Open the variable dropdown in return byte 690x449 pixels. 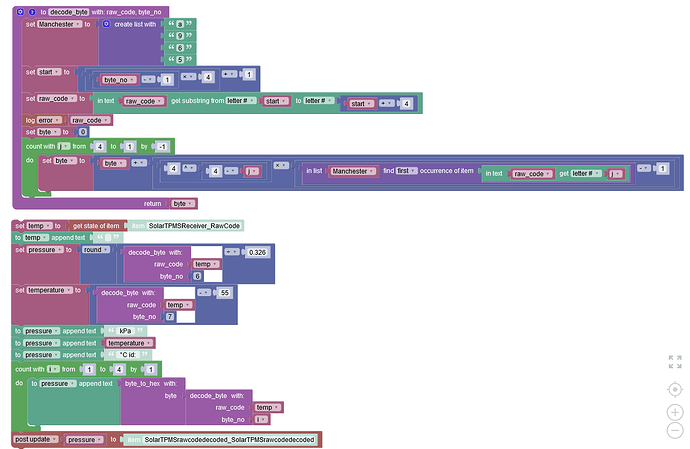pos(183,203)
